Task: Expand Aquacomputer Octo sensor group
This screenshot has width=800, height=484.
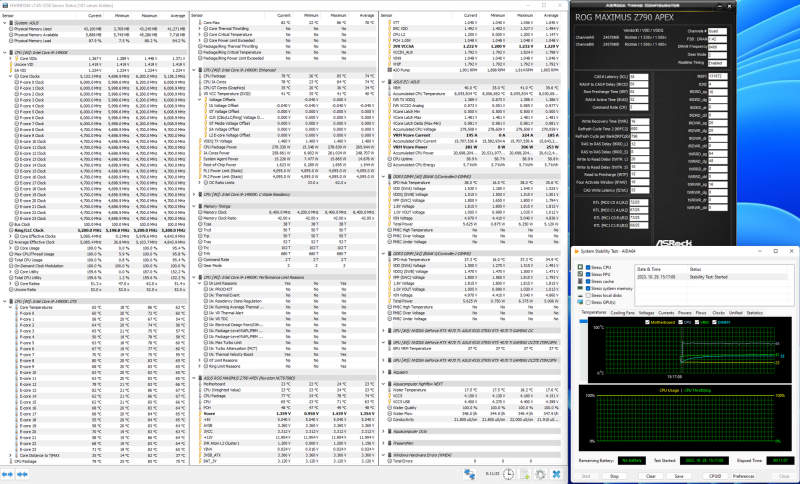Action: [384, 431]
